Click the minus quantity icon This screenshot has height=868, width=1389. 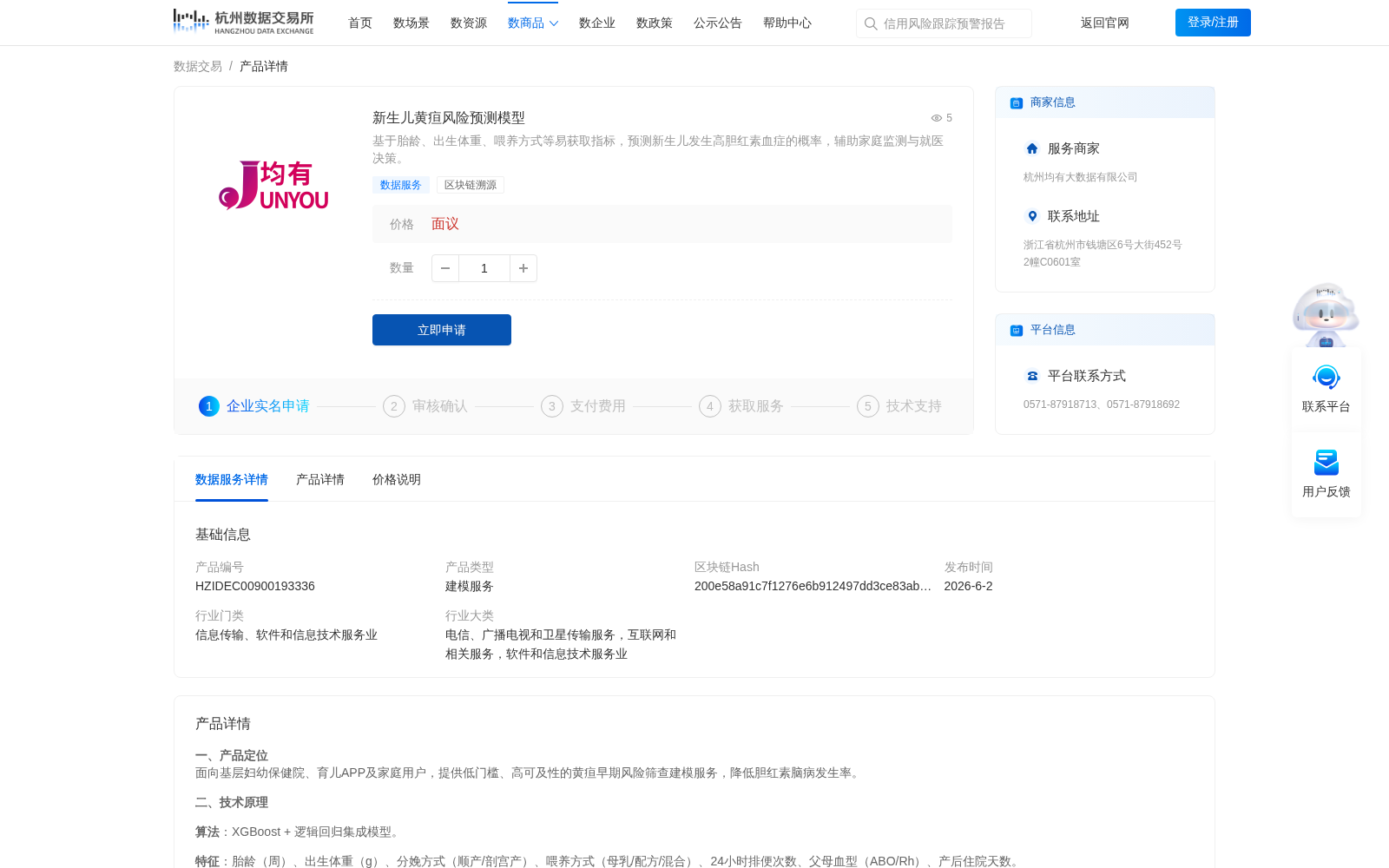(x=445, y=268)
